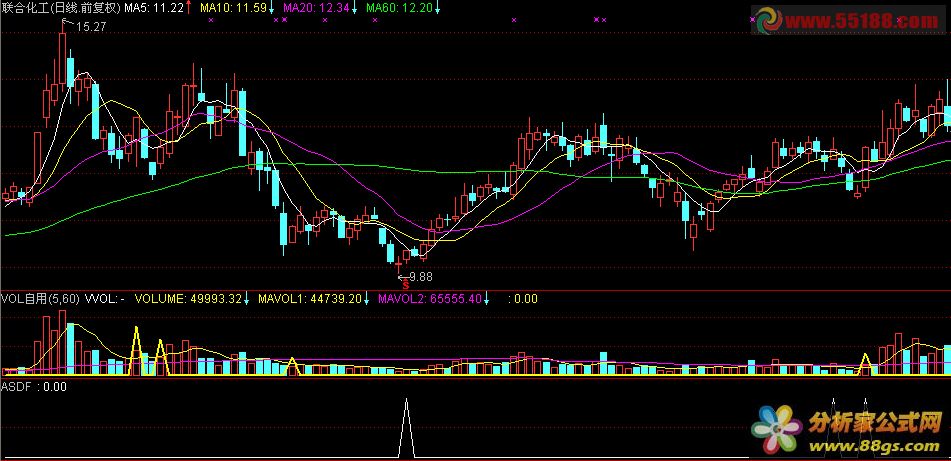Click the red up arrow after MA5
The height and width of the screenshot is (461, 951).
pos(189,7)
